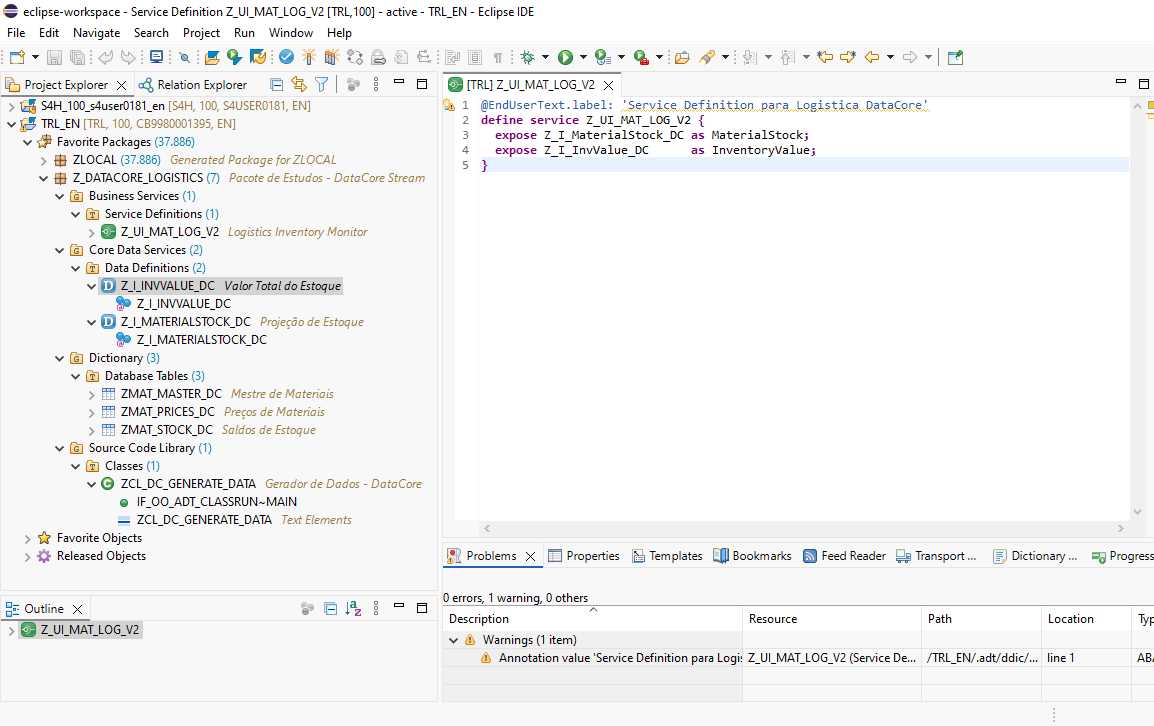
Task: Open the Navigate menu
Action: (96, 32)
